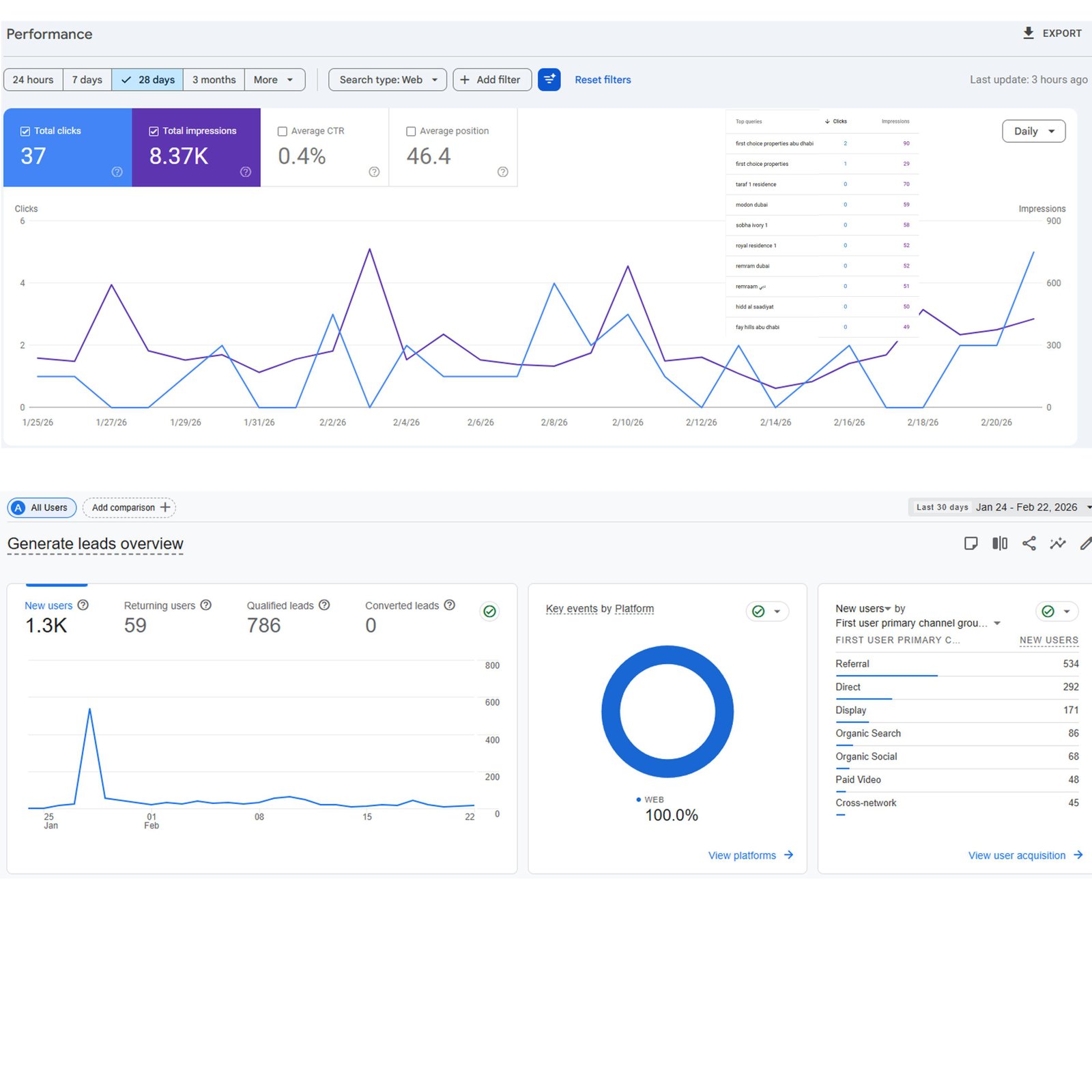Image resolution: width=1092 pixels, height=1092 pixels.
Task: Open the Daily granularity dropdown
Action: click(1033, 131)
